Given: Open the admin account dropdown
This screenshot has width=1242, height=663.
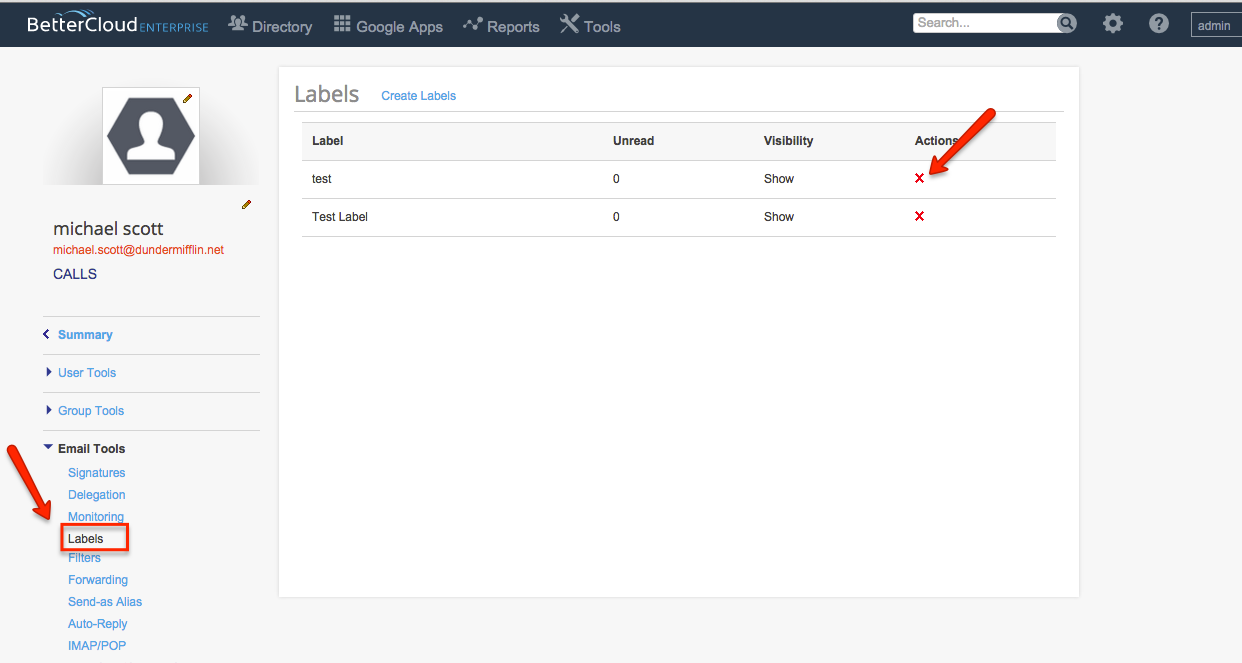Looking at the screenshot, I should 1215,25.
